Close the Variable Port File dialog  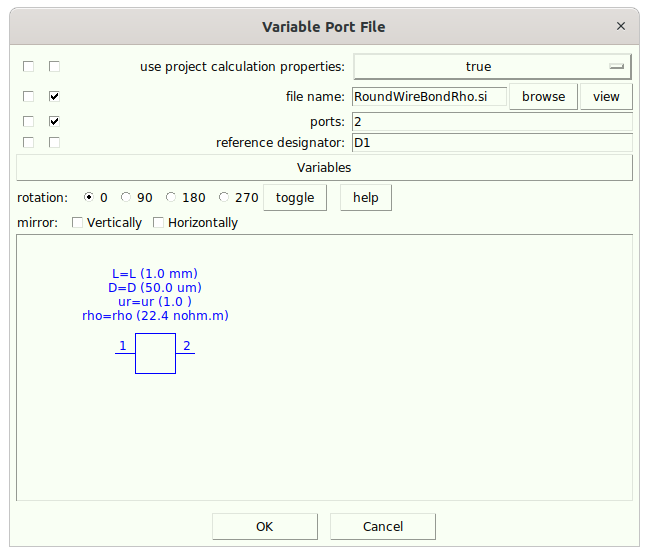[620, 26]
